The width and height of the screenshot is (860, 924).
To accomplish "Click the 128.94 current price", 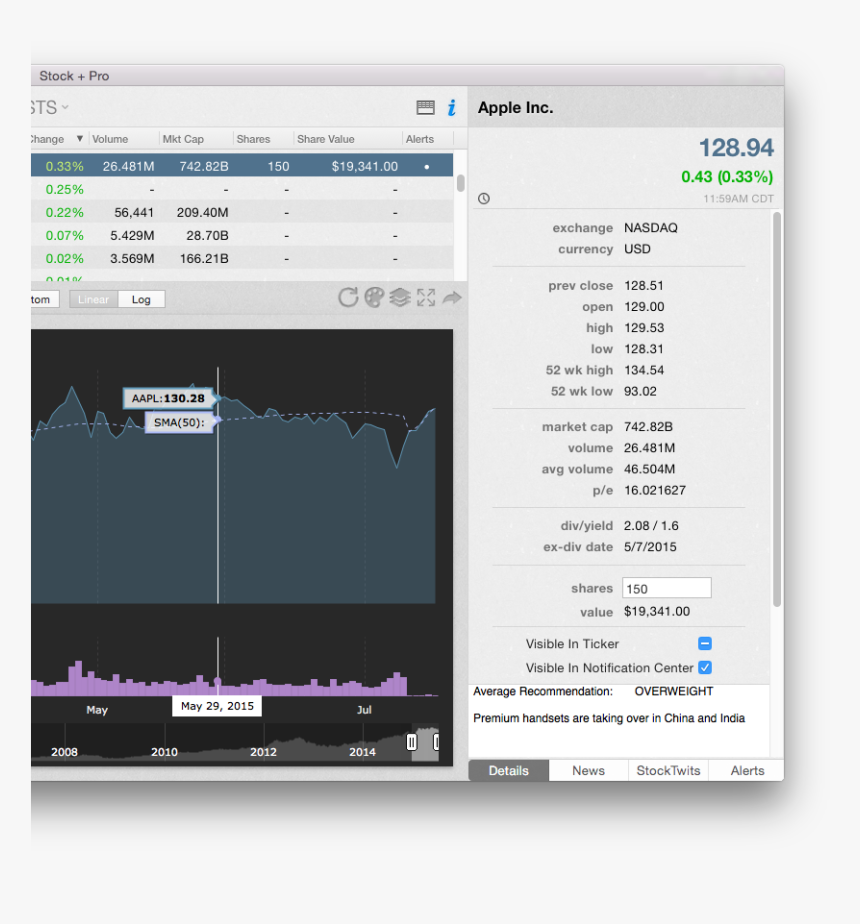I will (736, 148).
